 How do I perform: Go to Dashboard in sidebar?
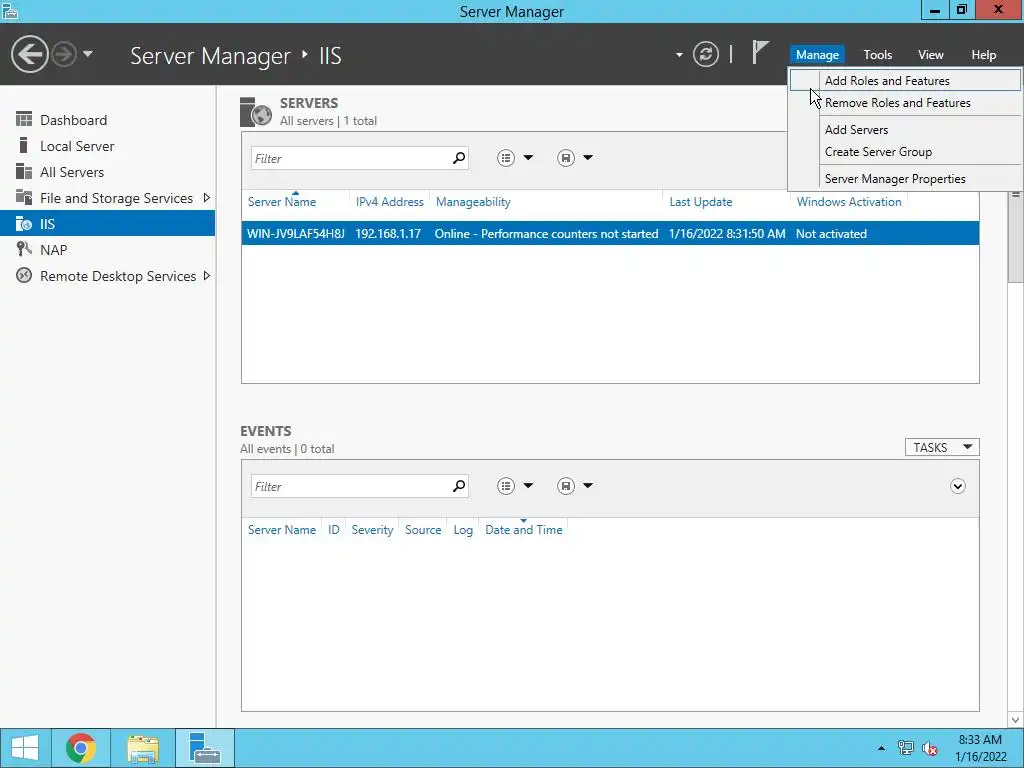[108, 120]
